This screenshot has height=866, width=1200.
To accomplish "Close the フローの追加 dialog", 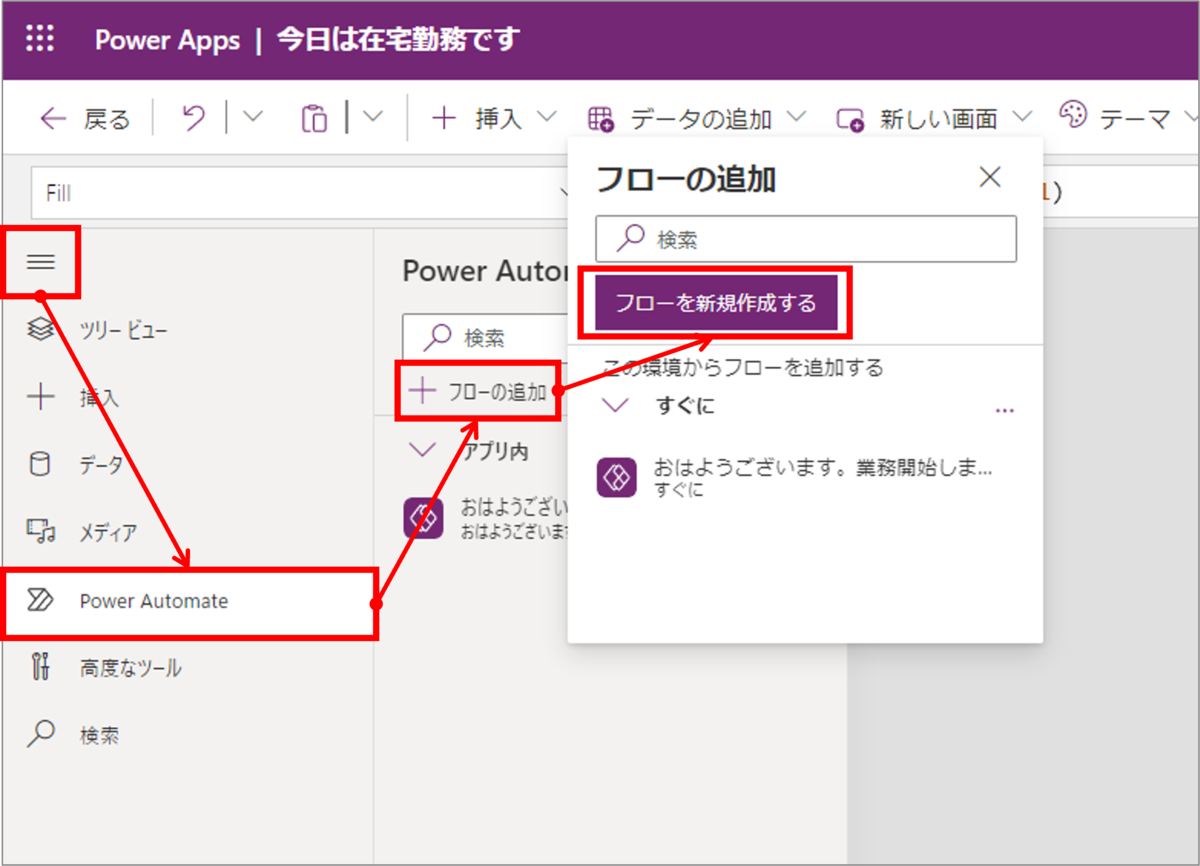I will tap(990, 178).
